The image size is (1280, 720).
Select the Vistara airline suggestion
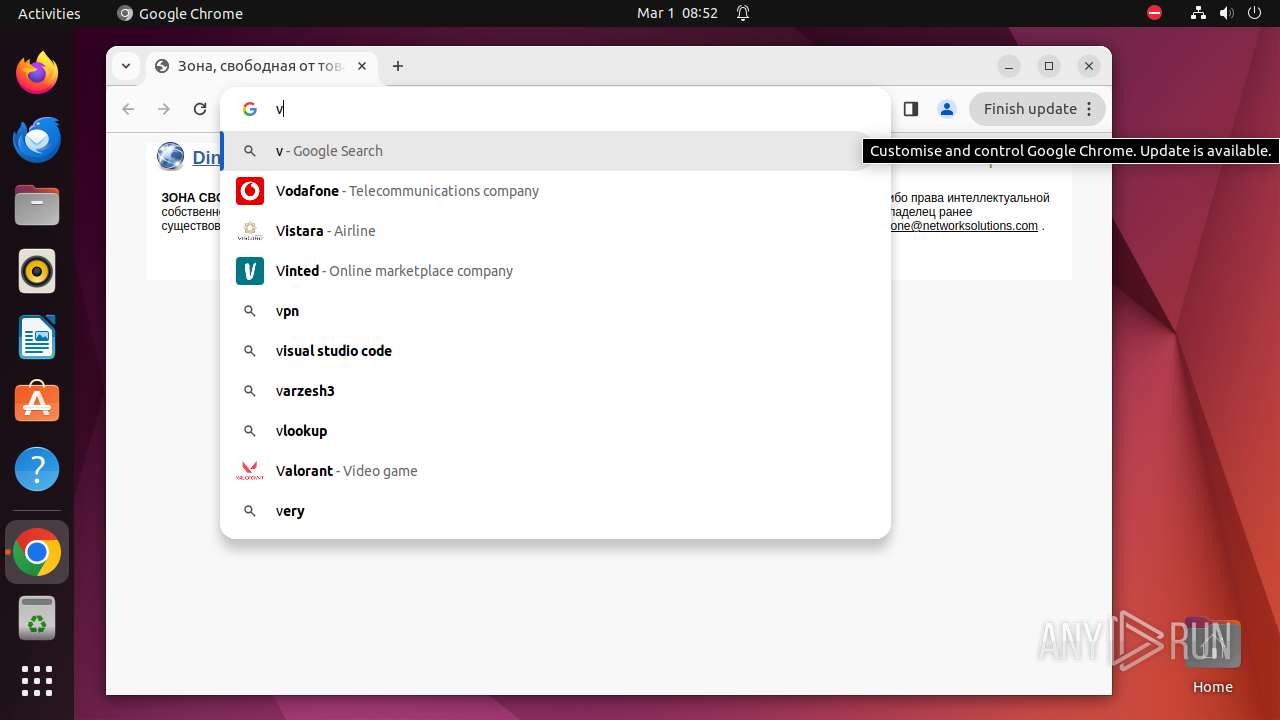(555, 231)
